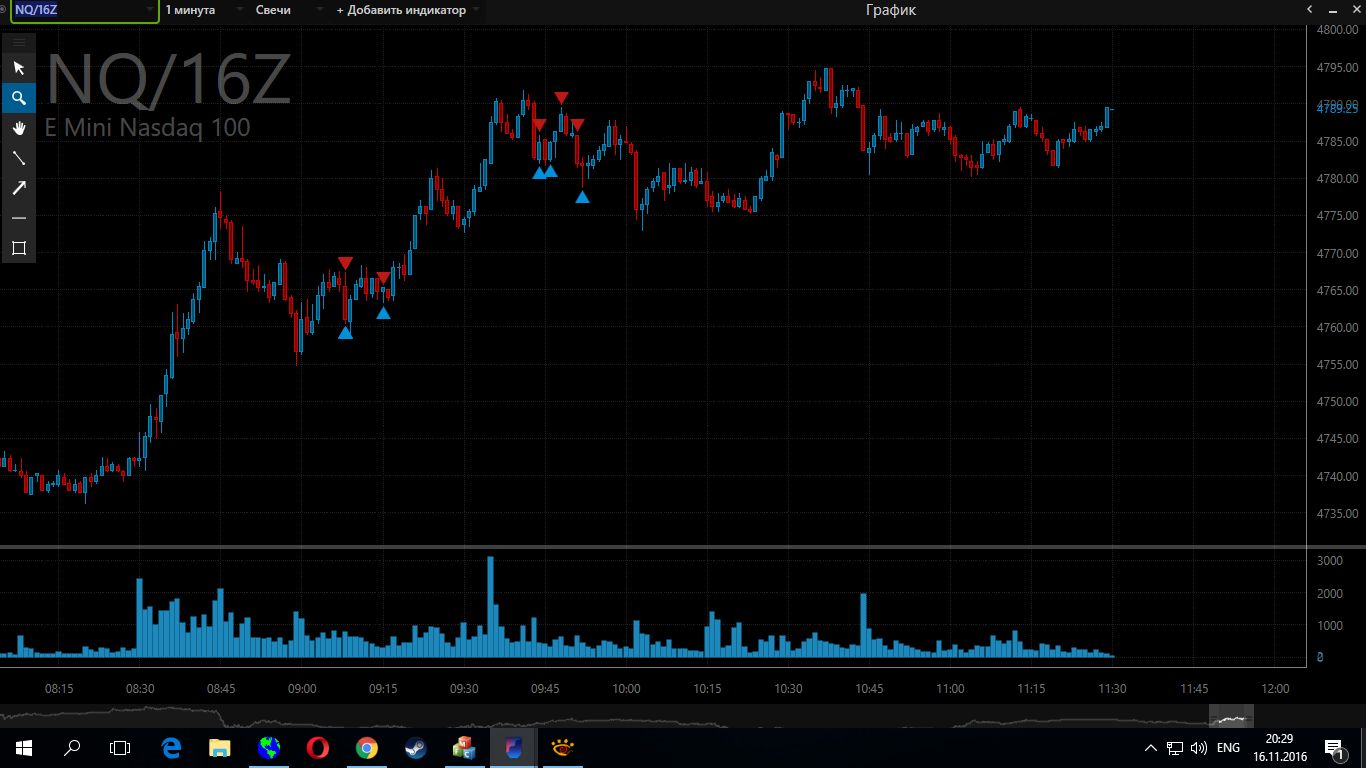
Task: Expand the 1 минута timeframe dropdown
Action: pyautogui.click(x=241, y=10)
